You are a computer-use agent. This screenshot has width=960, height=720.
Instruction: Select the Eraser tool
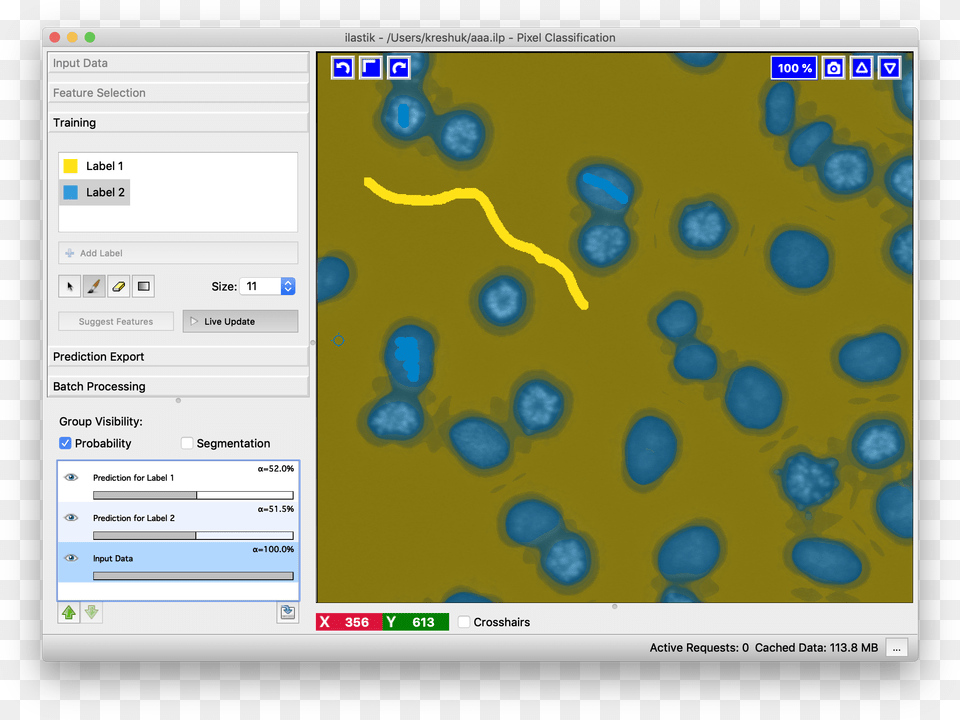(119, 287)
